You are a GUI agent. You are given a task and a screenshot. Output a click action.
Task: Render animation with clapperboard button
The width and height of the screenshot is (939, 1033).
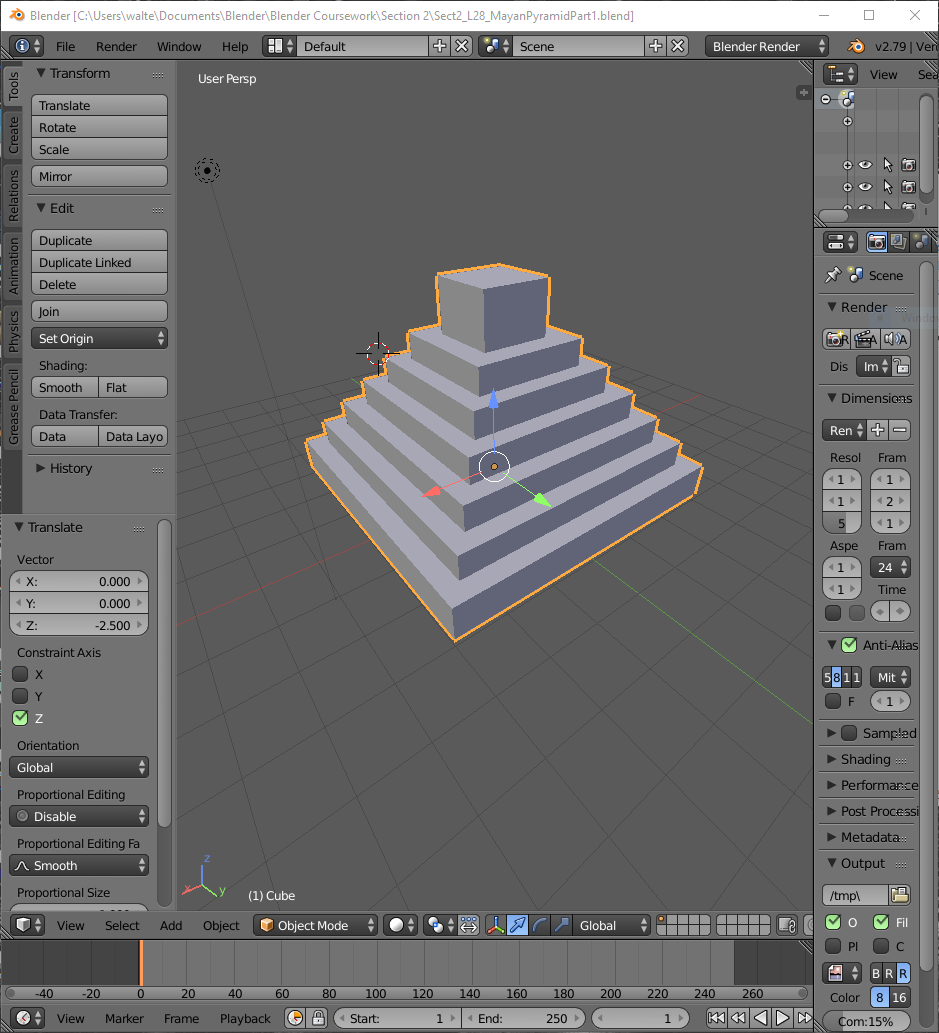click(865, 339)
